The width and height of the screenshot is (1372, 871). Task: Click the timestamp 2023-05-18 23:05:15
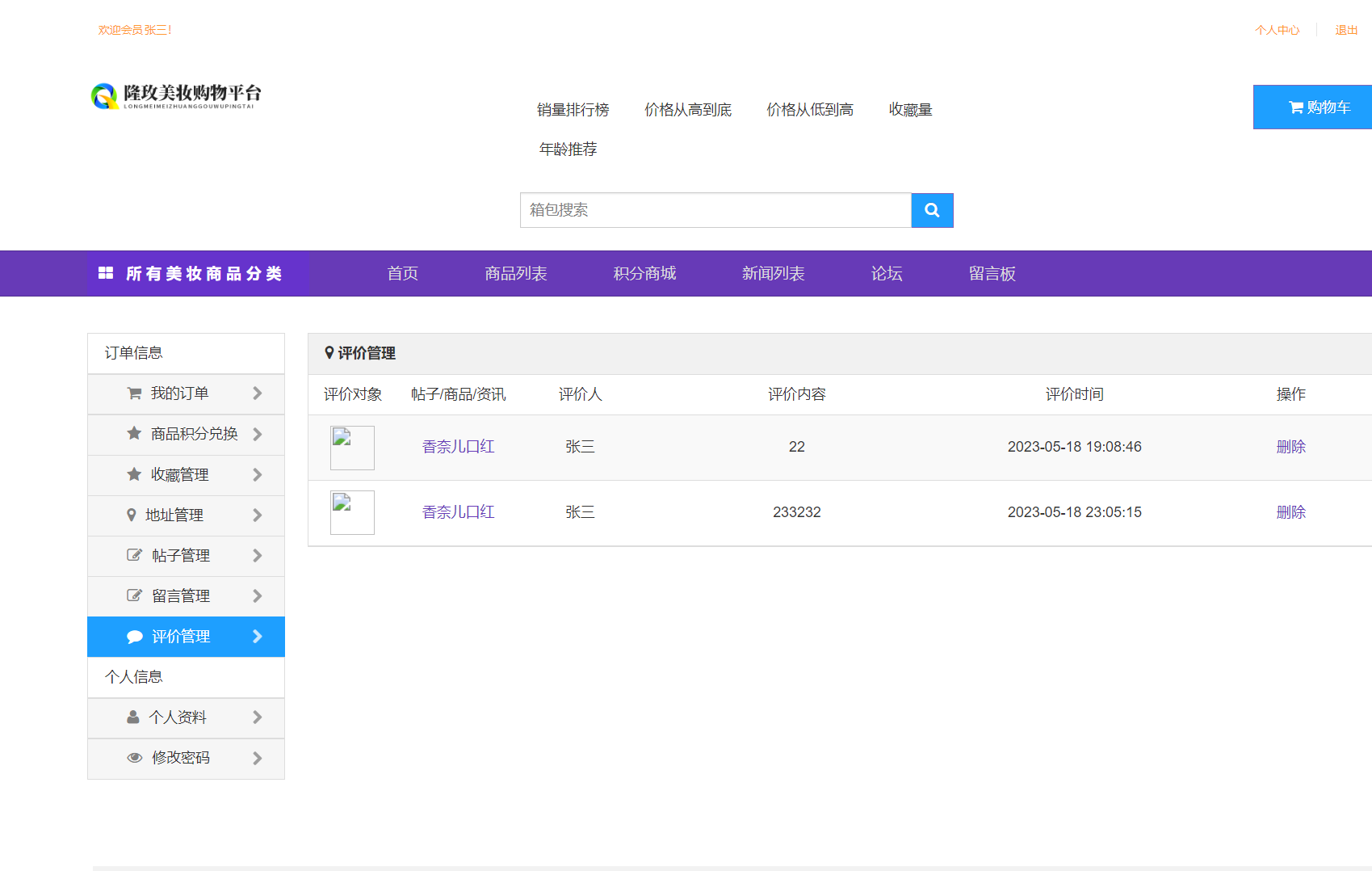pyautogui.click(x=1075, y=512)
